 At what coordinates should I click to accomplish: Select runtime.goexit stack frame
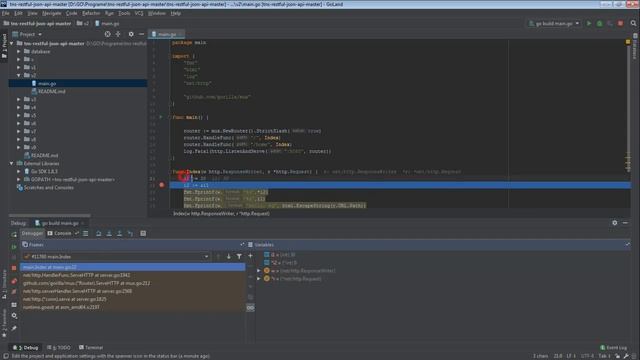pyautogui.click(x=132, y=307)
